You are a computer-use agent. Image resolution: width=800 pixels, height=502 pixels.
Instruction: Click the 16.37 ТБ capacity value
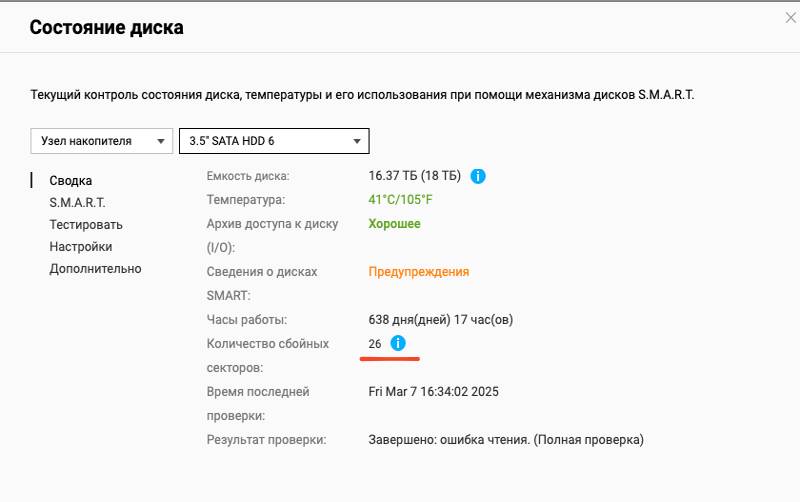coord(415,176)
